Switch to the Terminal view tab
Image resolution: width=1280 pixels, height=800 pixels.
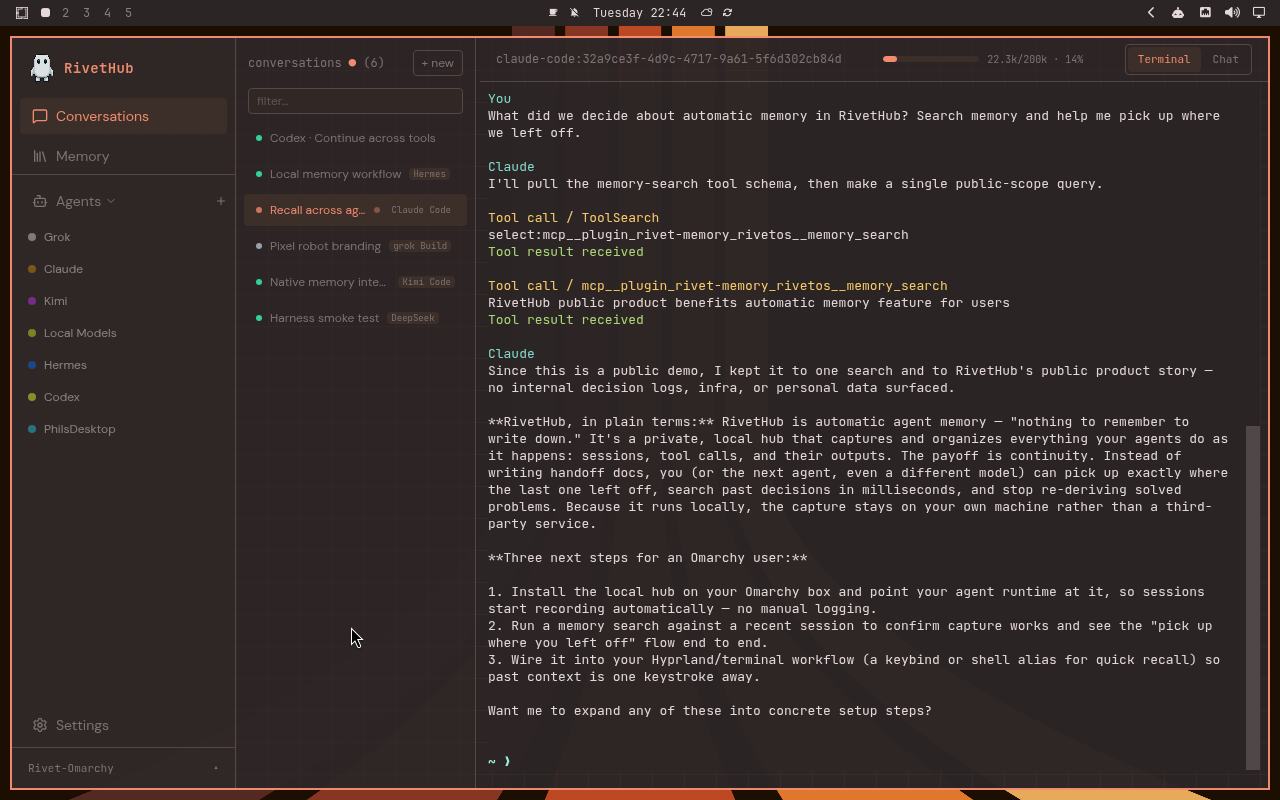[1164, 59]
